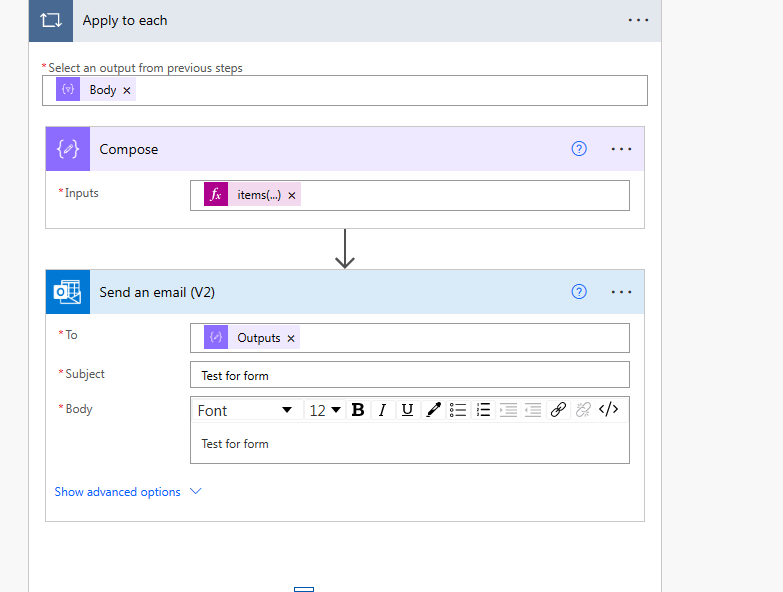Open the Apply to each ellipsis menu
Viewport: 783px width, 592px height.
tap(638, 20)
